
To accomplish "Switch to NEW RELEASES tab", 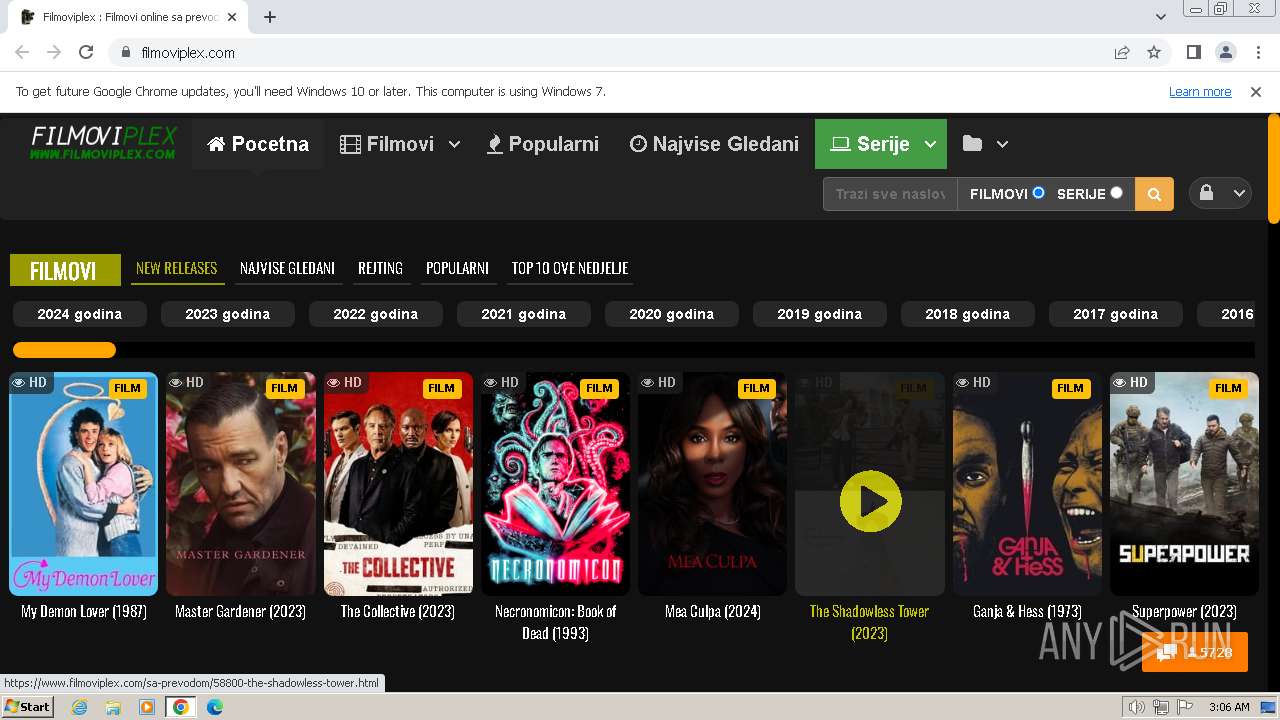I will tap(177, 268).
